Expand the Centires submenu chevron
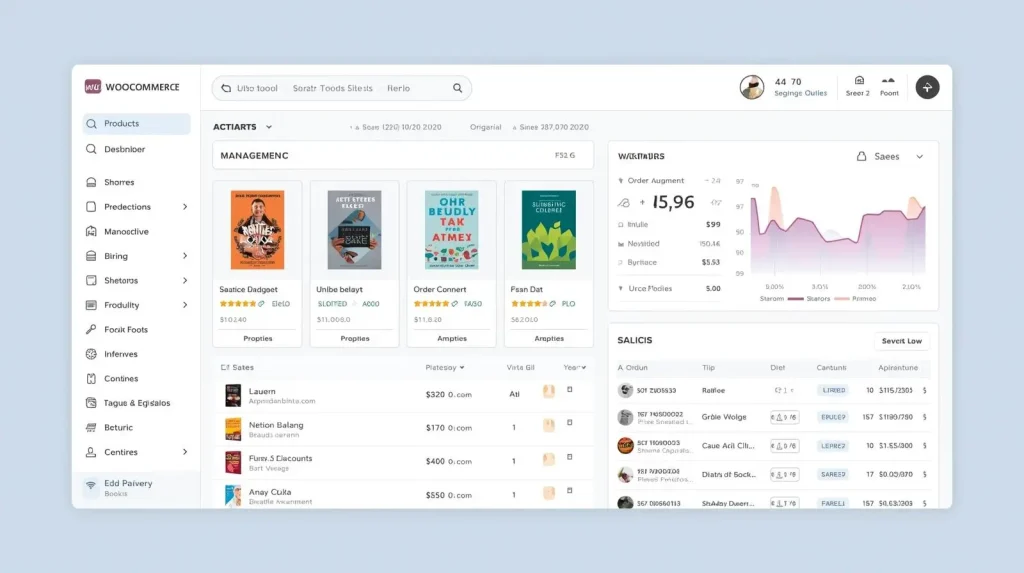This screenshot has width=1024, height=573. pos(185,452)
